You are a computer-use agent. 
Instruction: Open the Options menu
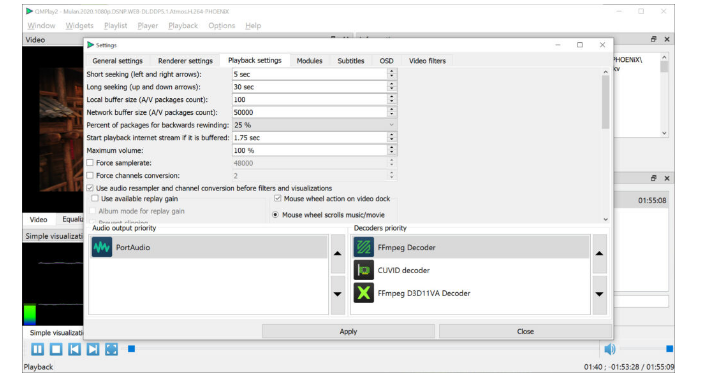(x=221, y=26)
